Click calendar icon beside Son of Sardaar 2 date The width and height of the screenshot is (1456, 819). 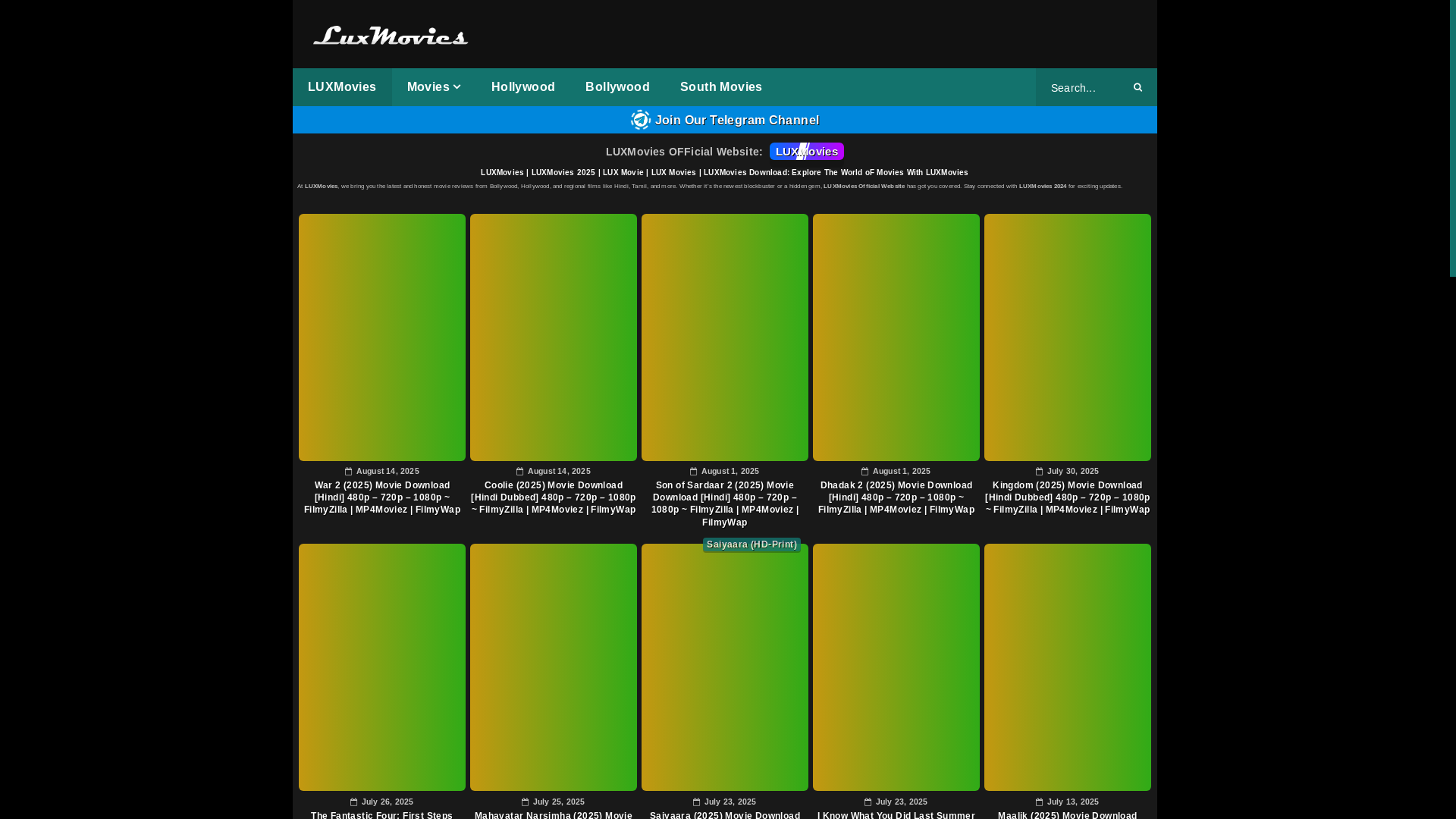[694, 472]
